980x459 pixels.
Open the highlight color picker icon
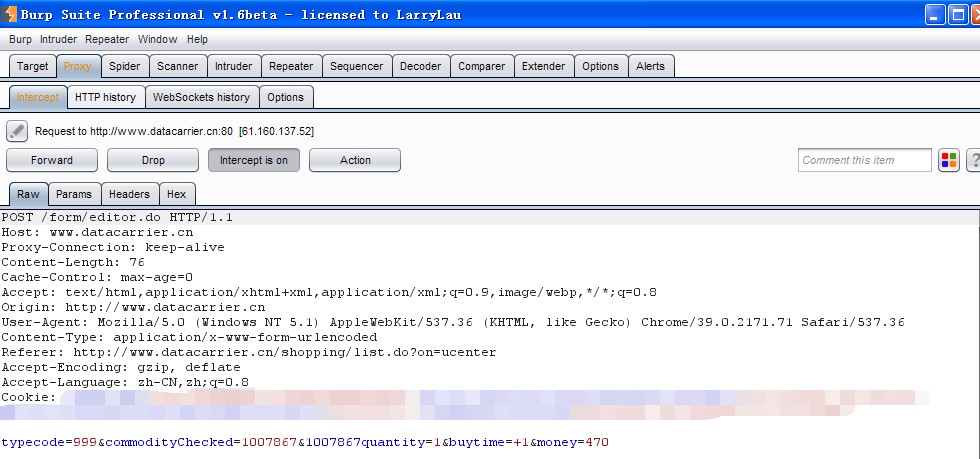coord(949,160)
